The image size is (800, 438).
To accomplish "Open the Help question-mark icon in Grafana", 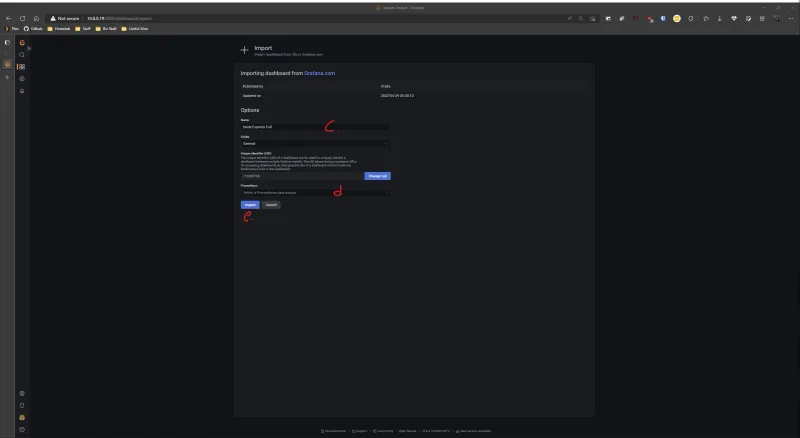I will [x=22, y=430].
